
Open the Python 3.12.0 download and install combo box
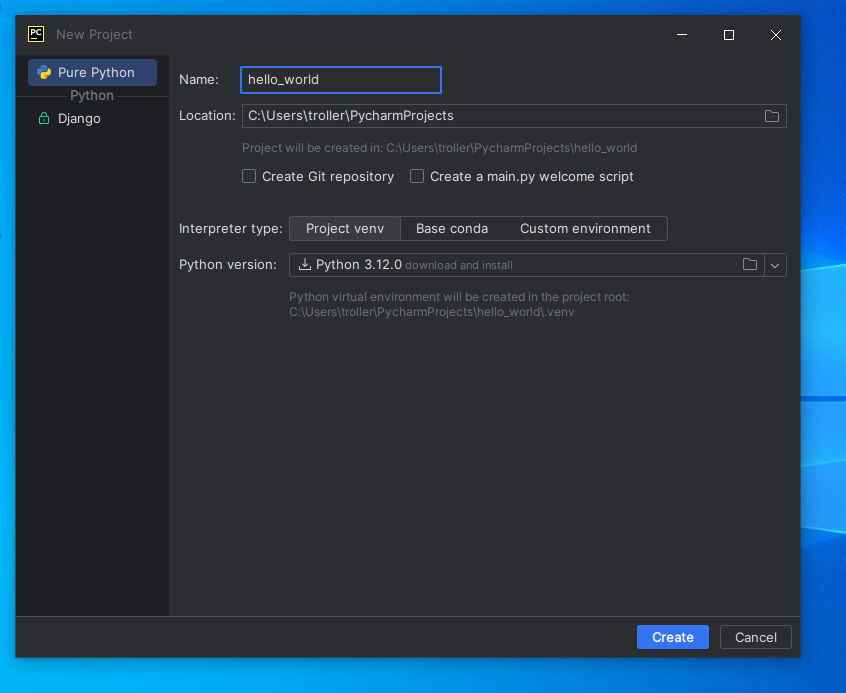coord(500,265)
